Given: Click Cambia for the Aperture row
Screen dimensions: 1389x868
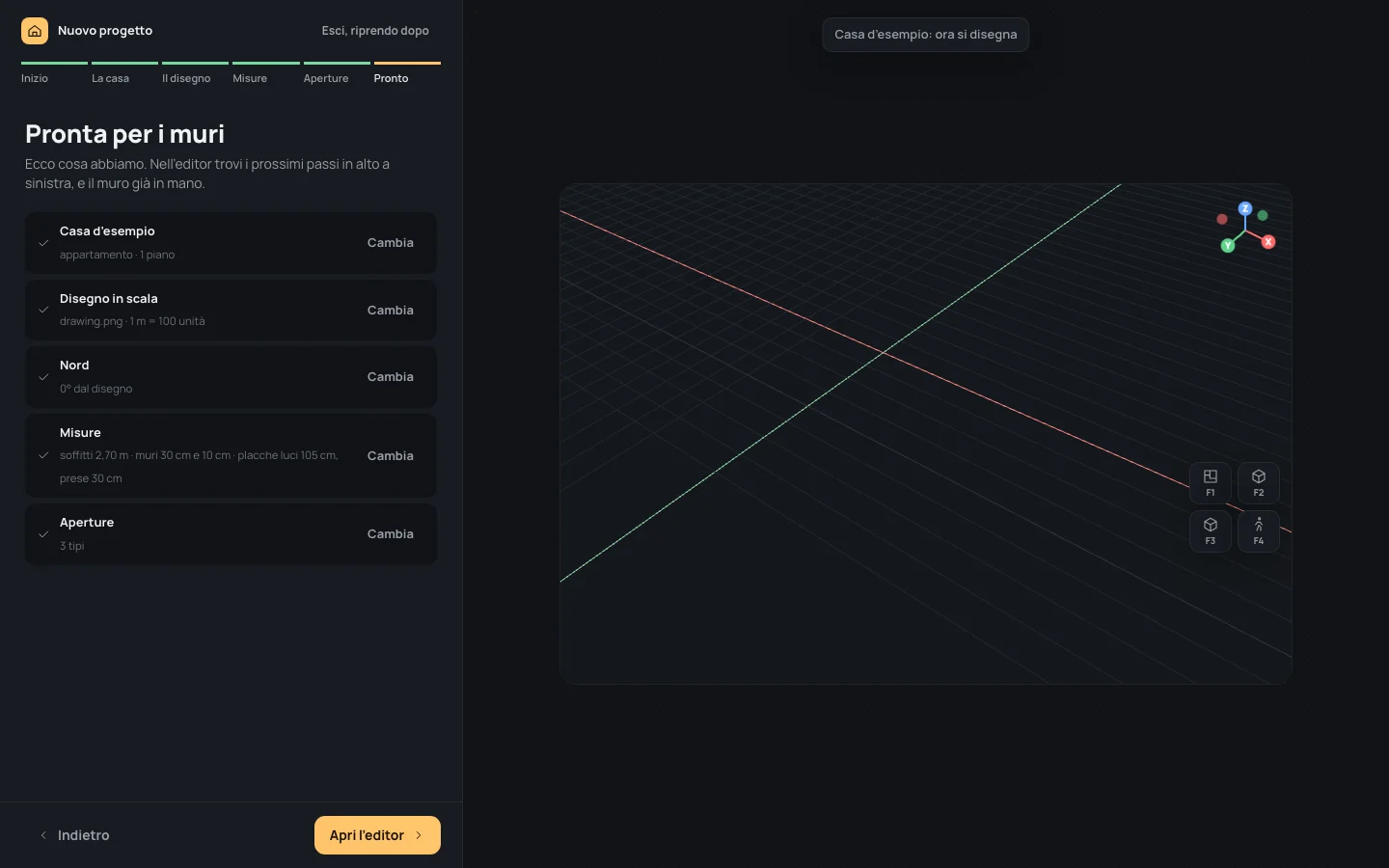Looking at the screenshot, I should click(391, 534).
